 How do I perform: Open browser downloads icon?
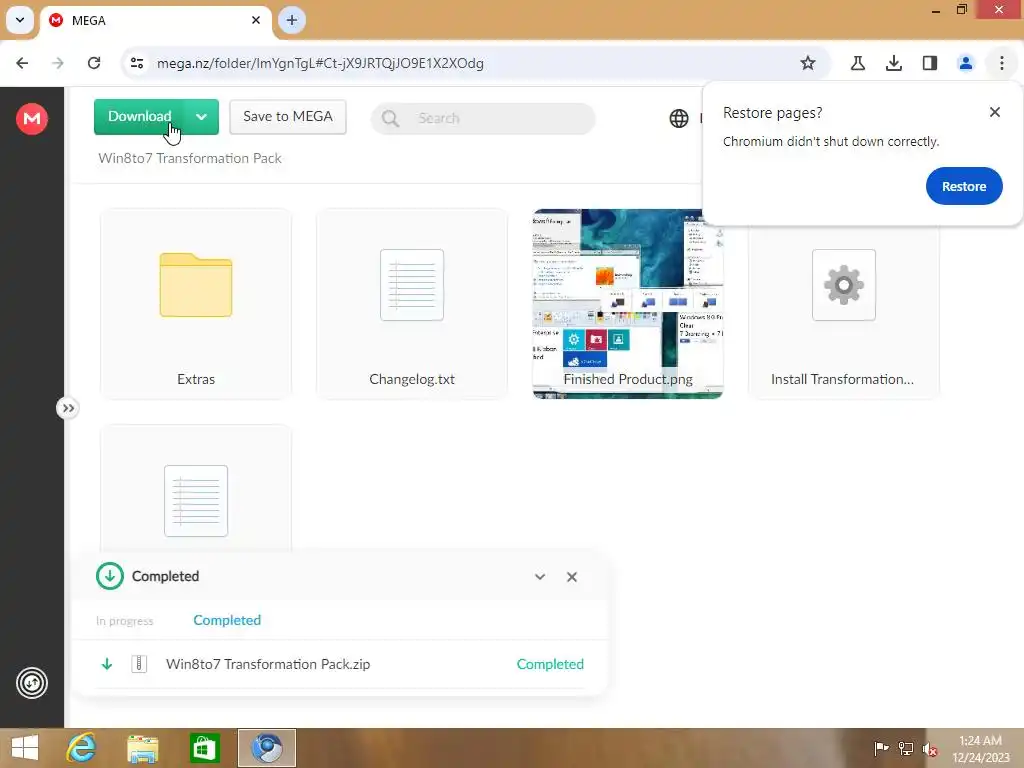click(894, 63)
